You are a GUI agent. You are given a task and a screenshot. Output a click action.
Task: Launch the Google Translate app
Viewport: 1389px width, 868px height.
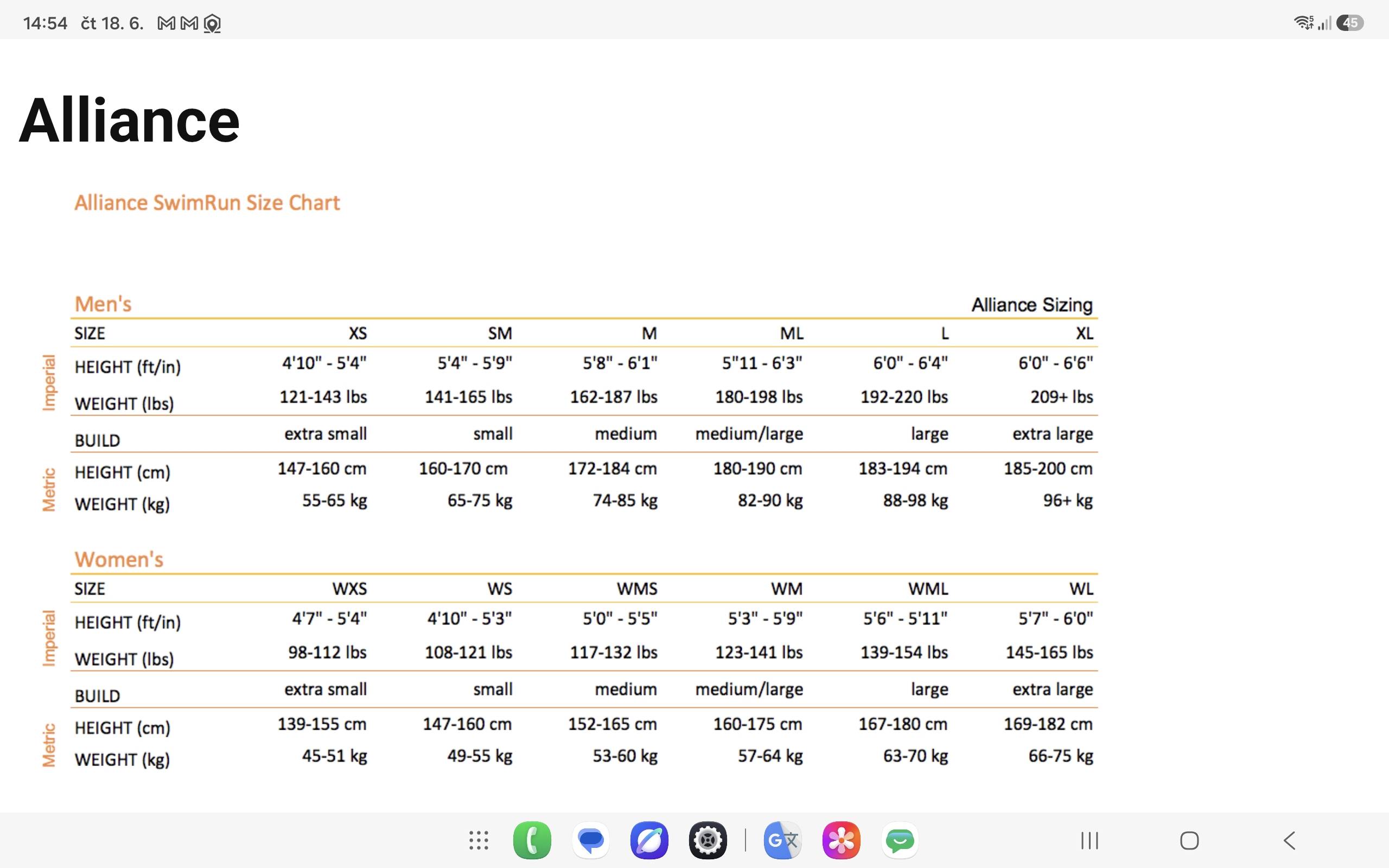point(783,840)
